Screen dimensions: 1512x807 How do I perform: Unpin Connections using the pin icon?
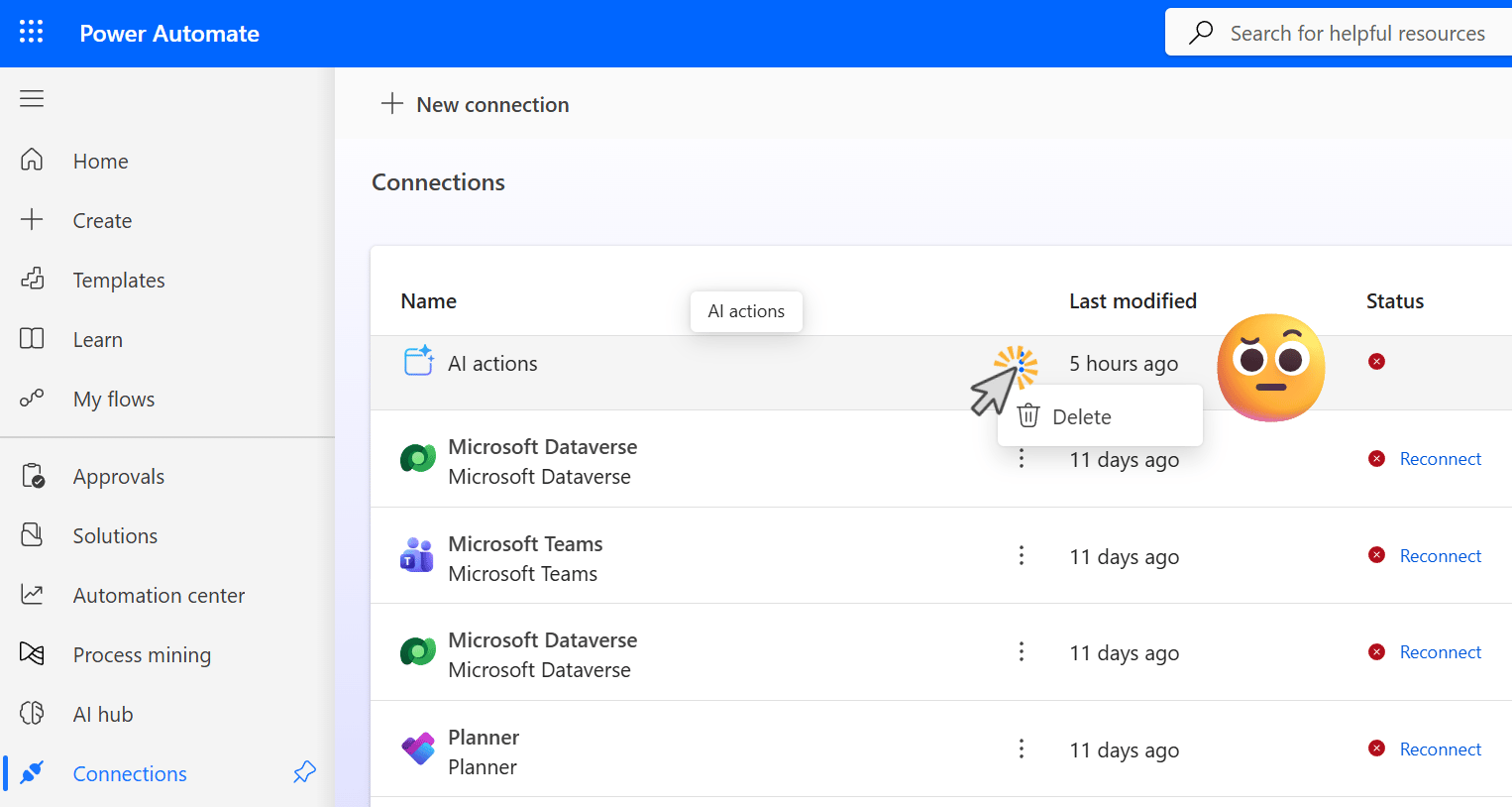tap(305, 772)
